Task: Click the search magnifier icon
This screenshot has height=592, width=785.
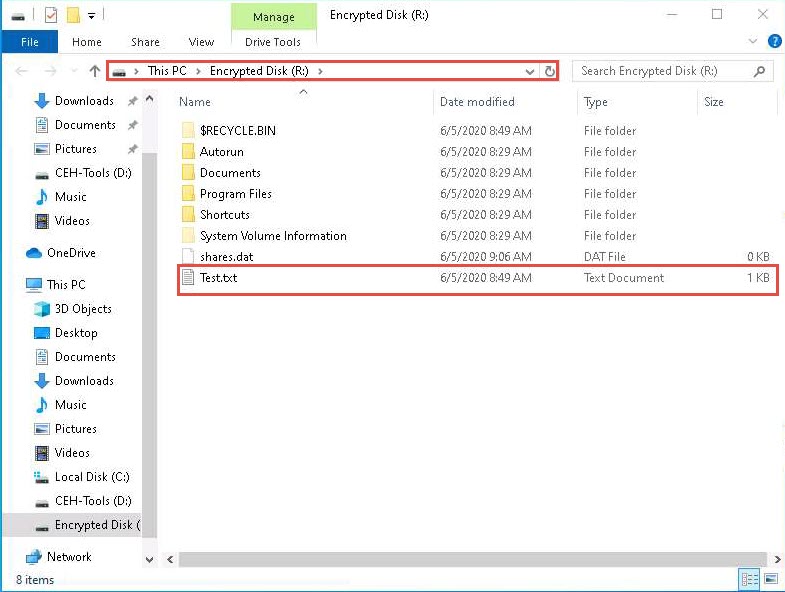Action: coord(760,71)
